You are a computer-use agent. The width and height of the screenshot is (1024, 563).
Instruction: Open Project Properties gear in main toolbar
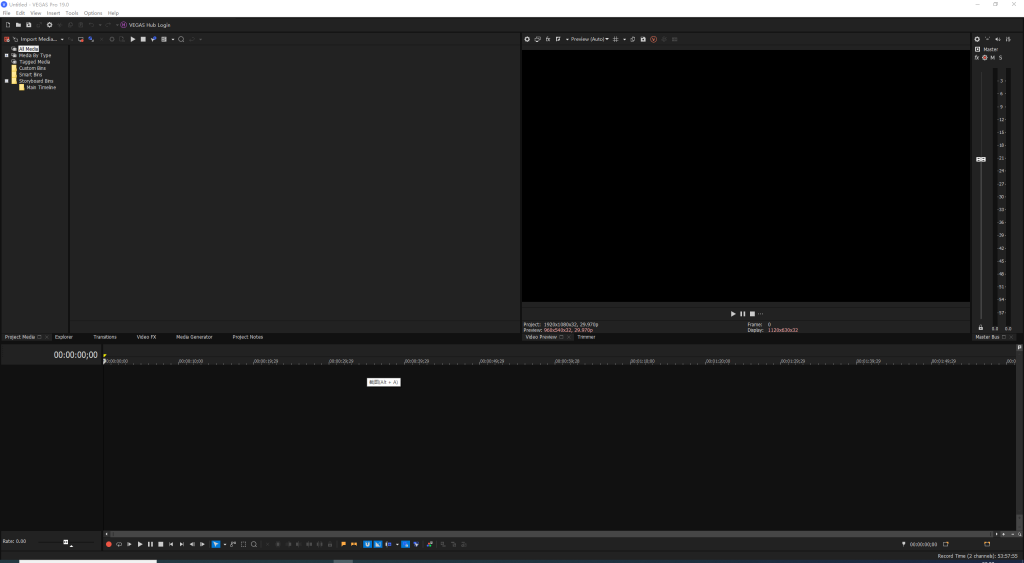(49, 25)
